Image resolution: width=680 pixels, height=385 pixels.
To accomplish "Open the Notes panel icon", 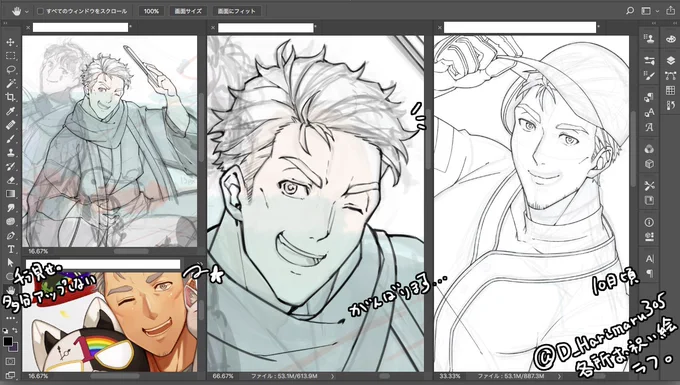I will point(649,200).
